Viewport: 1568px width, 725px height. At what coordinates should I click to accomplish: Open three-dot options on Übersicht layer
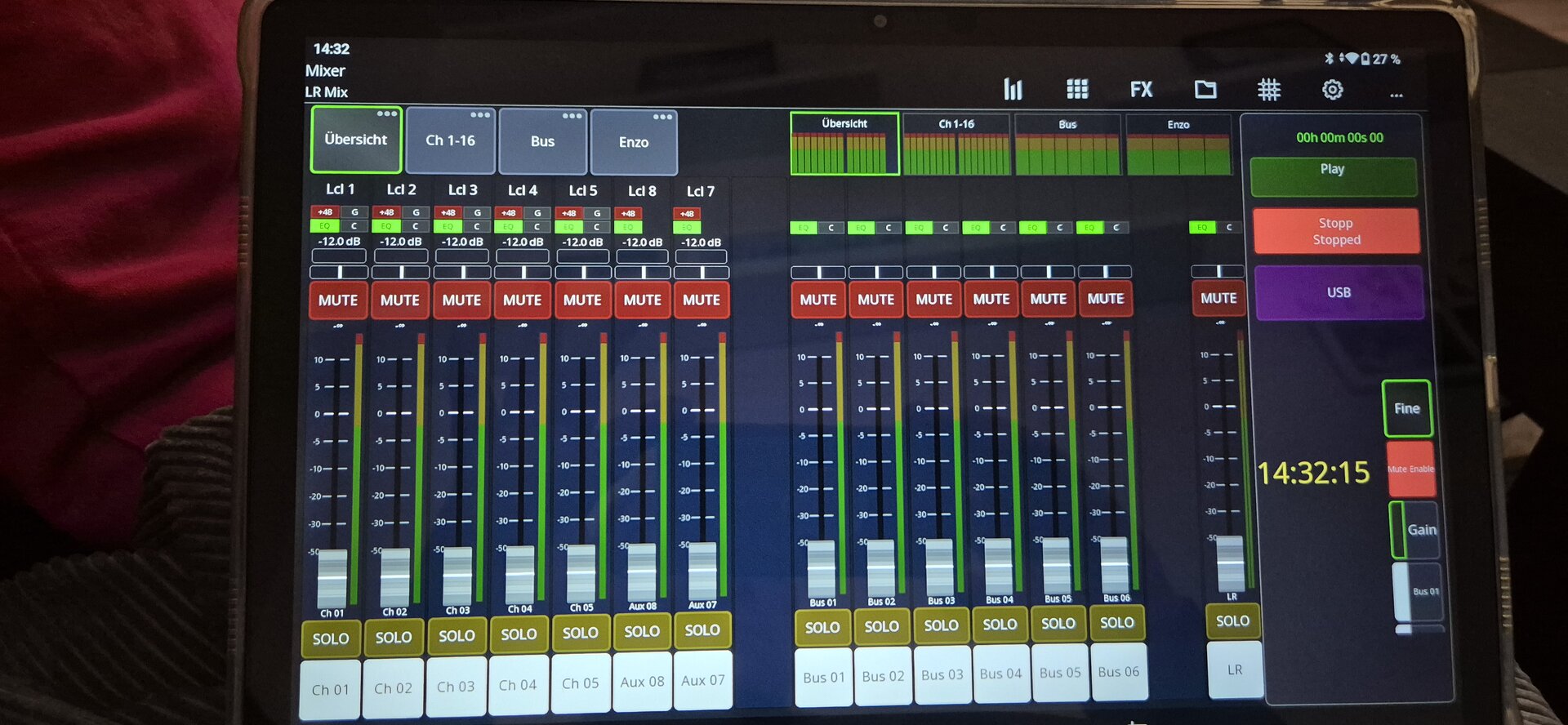pyautogui.click(x=386, y=113)
